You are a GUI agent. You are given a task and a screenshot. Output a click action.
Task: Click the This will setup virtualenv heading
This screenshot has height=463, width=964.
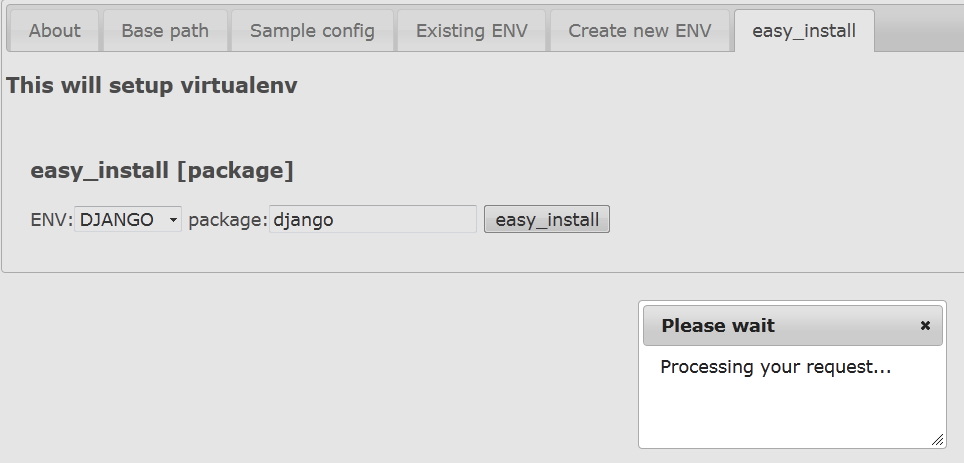point(152,85)
